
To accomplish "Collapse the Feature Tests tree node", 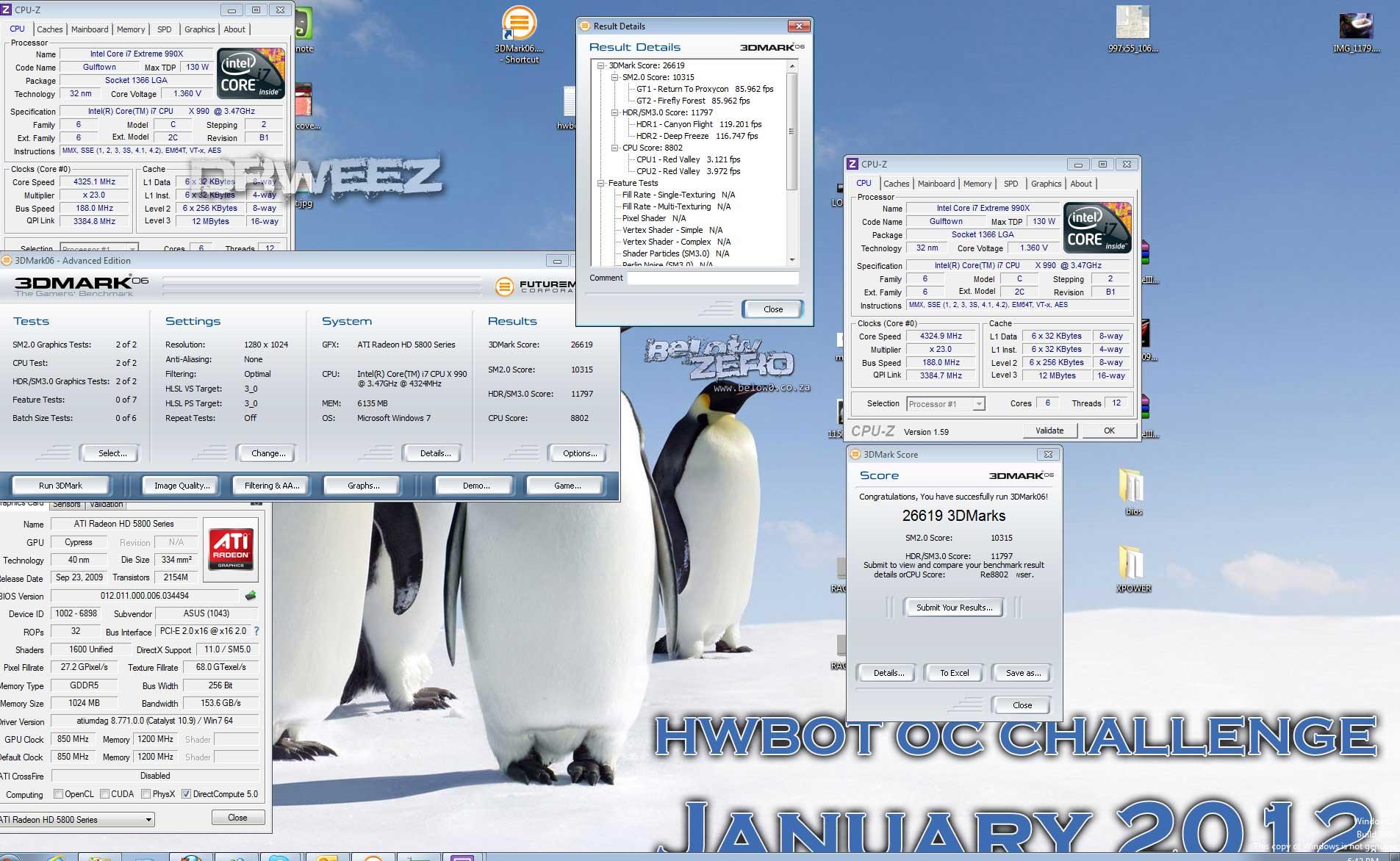I will point(601,183).
